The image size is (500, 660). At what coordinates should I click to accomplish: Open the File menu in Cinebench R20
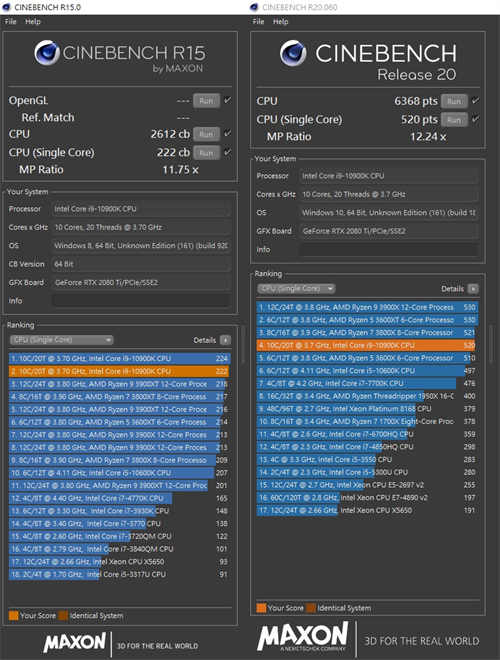(x=258, y=21)
